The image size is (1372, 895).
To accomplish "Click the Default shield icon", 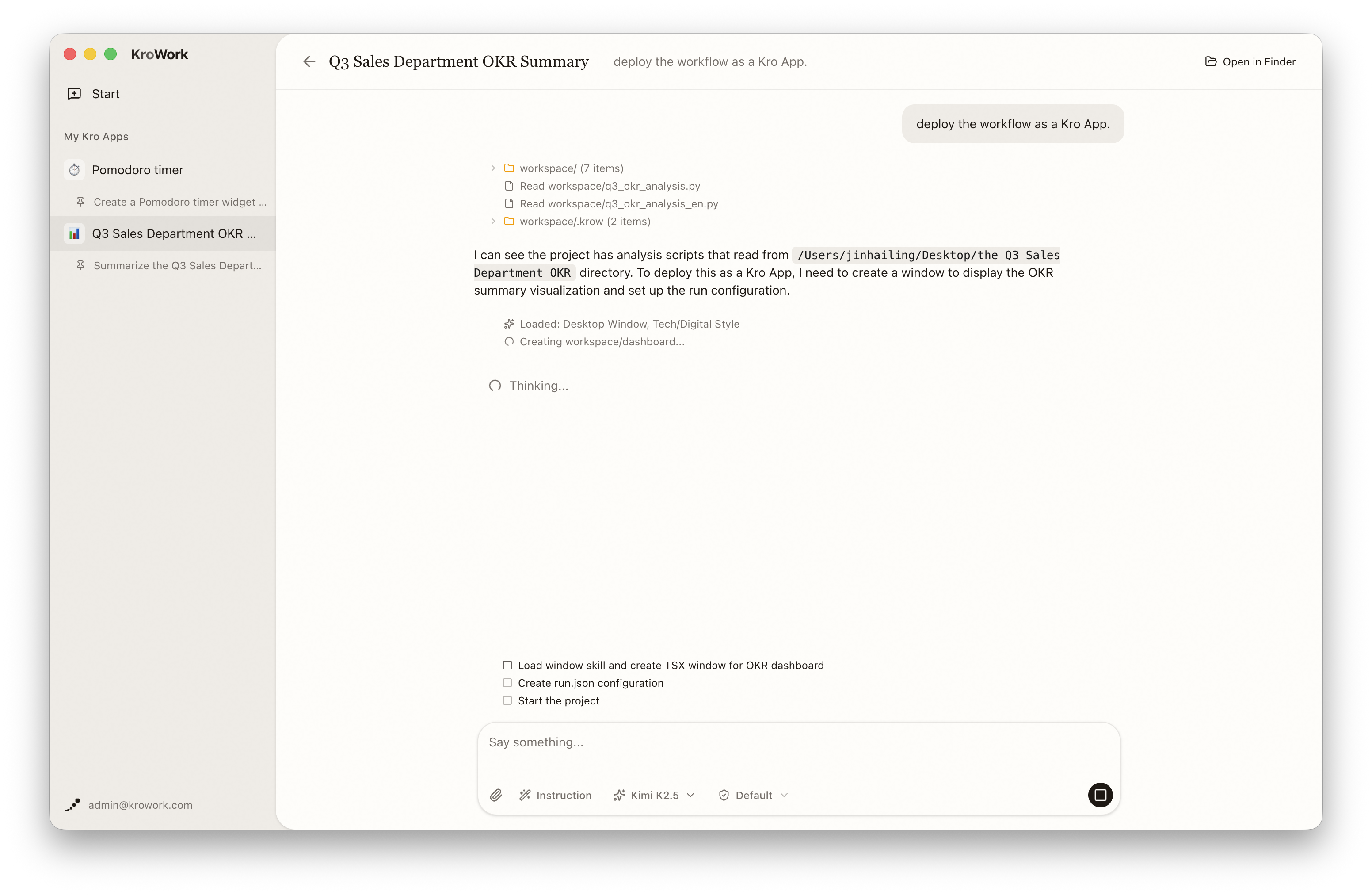I will point(724,795).
